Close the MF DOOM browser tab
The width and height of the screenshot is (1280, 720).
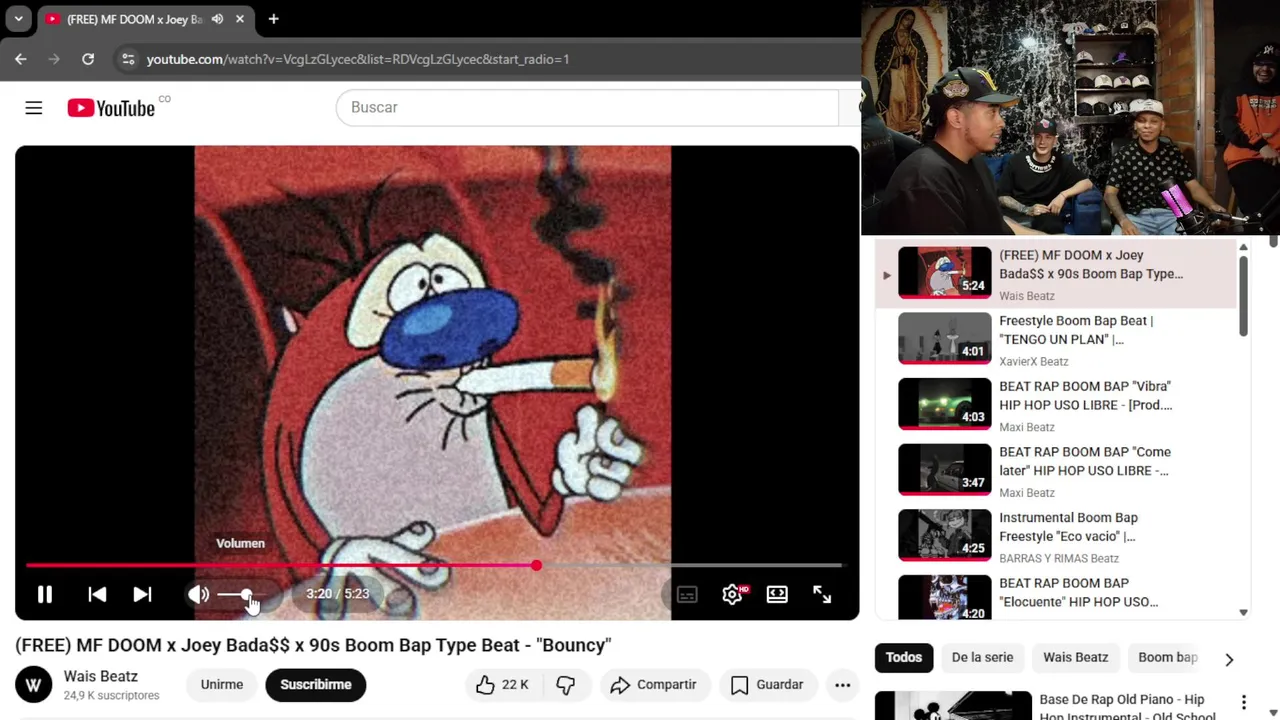[x=241, y=19]
